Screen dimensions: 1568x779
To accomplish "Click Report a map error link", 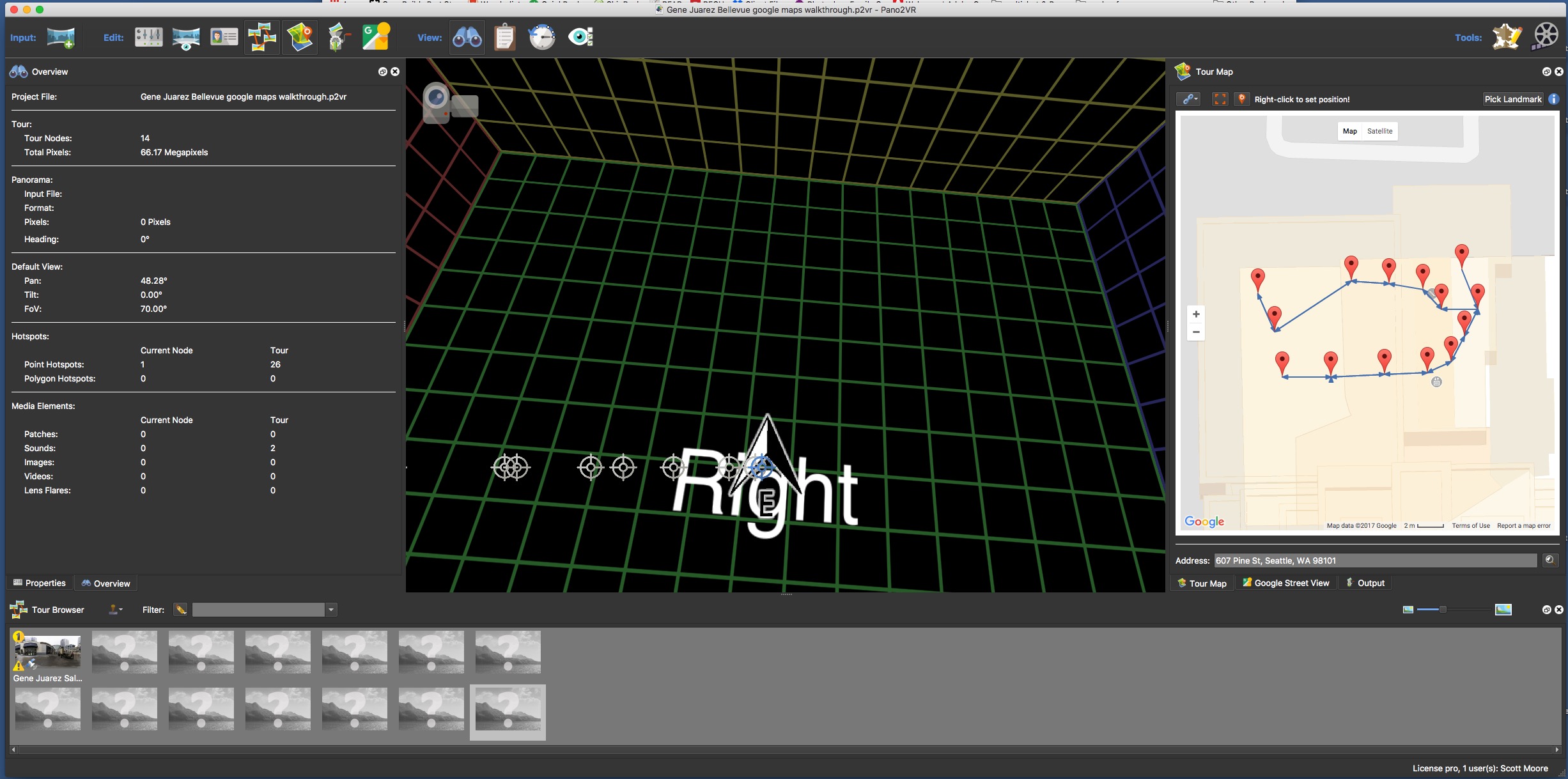I will (1523, 525).
